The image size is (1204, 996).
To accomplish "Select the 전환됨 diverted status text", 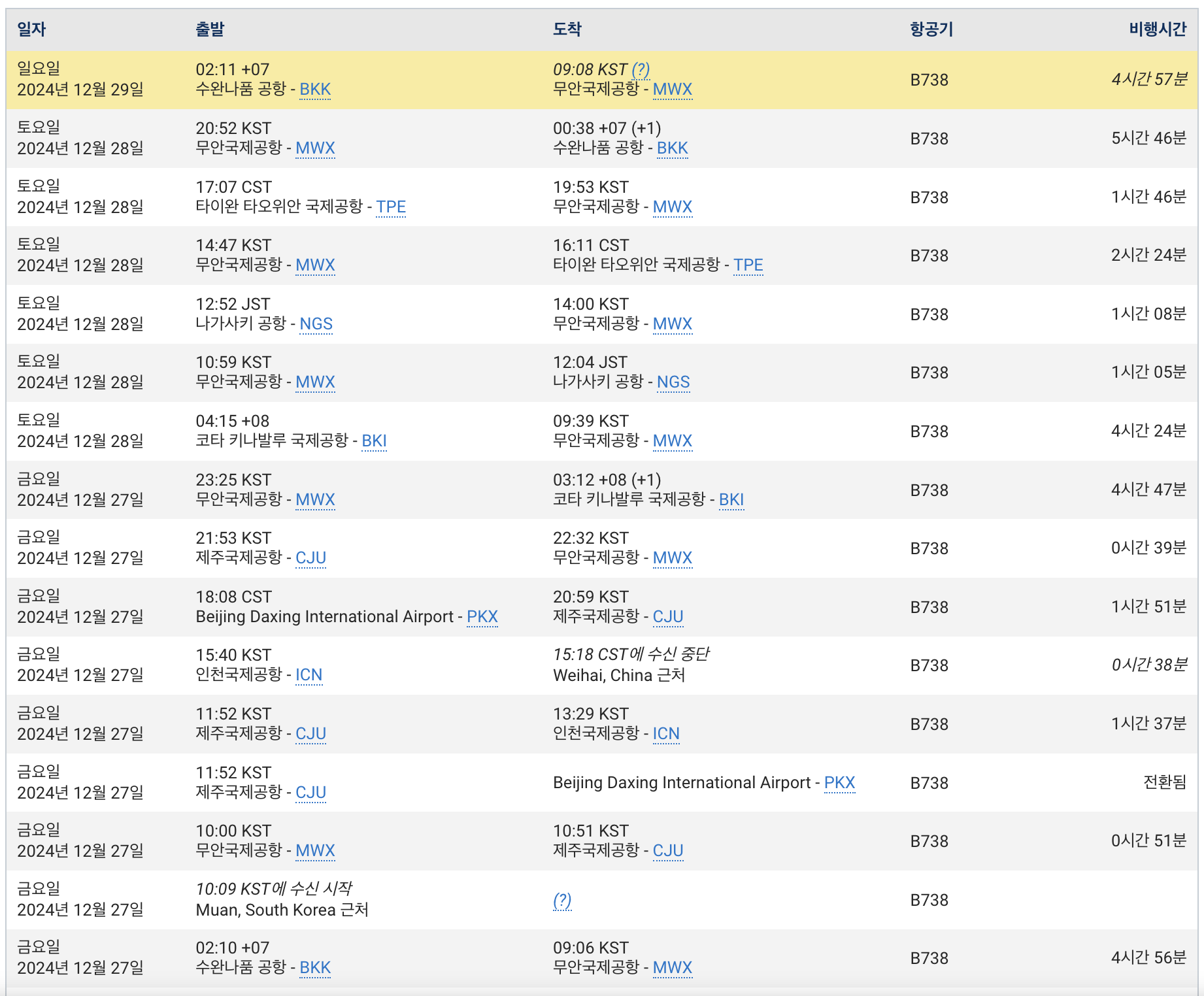I will [x=1165, y=782].
